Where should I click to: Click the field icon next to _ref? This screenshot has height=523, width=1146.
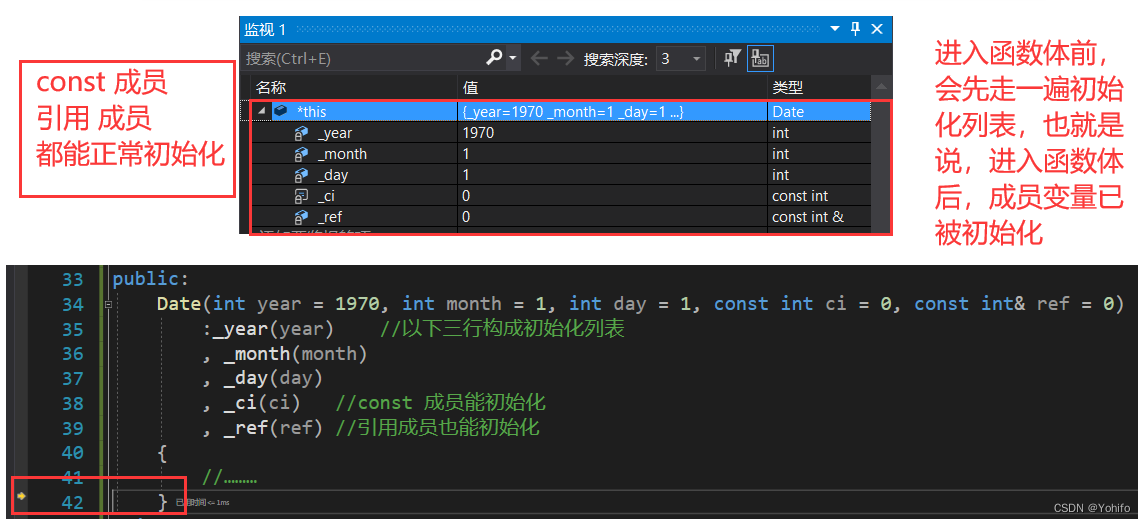301,217
